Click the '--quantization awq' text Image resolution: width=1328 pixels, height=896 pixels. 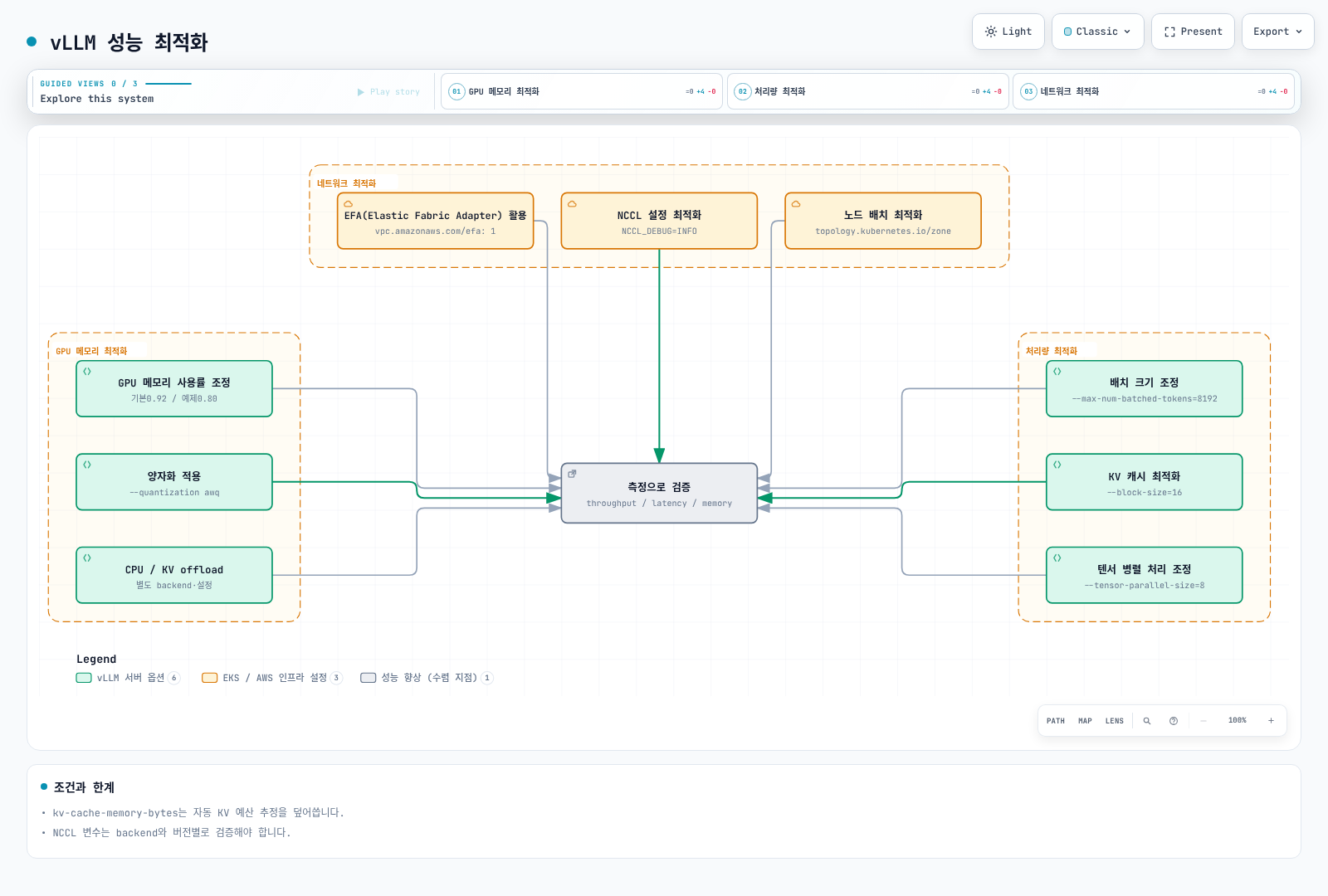(174, 493)
